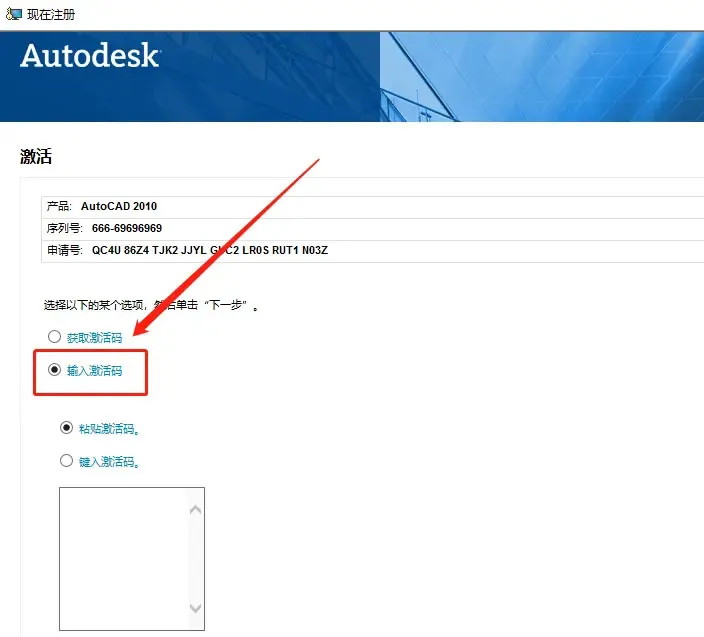Click the Autodesk logo in the banner
Screen dimensions: 704x637
89,55
